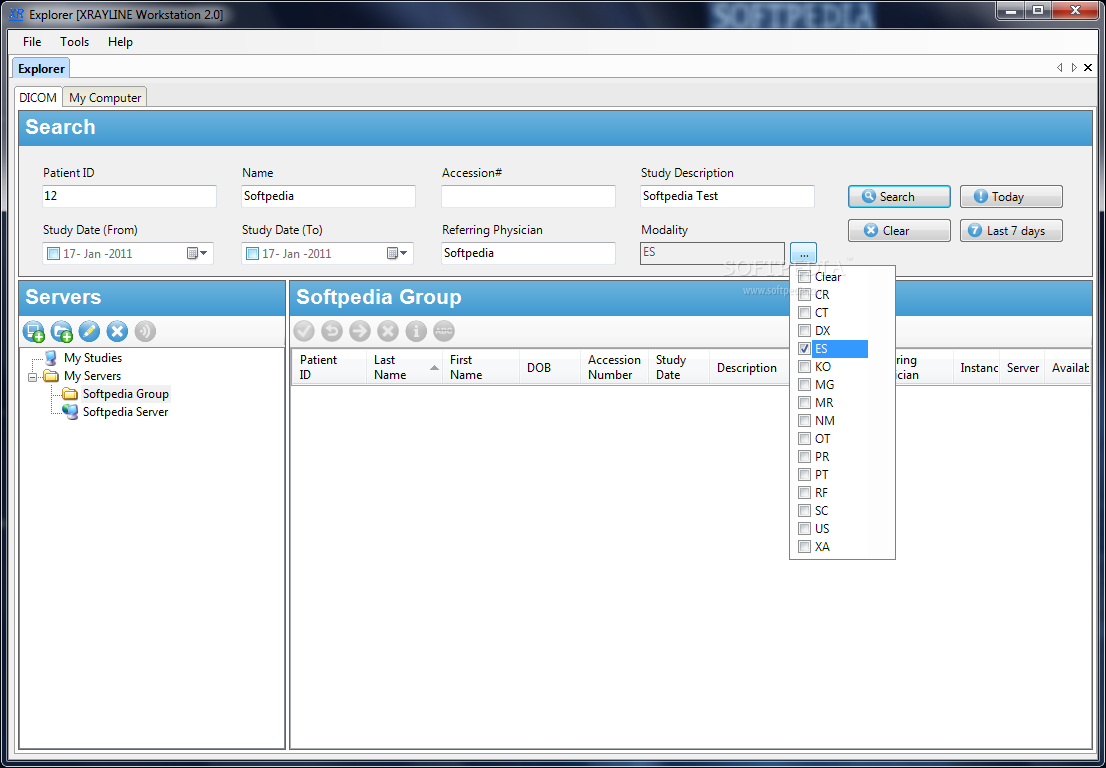Check the OT modality checkbox
The image size is (1106, 768).
point(804,439)
